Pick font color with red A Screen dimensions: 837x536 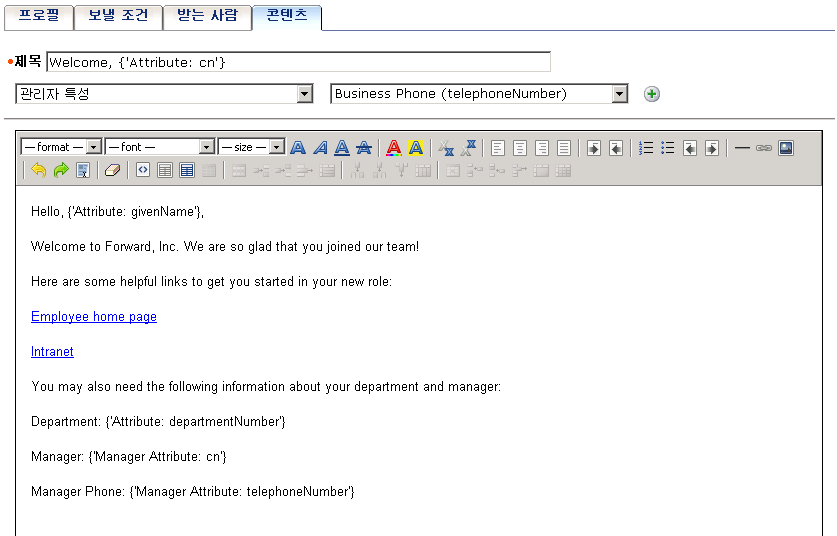coord(393,147)
